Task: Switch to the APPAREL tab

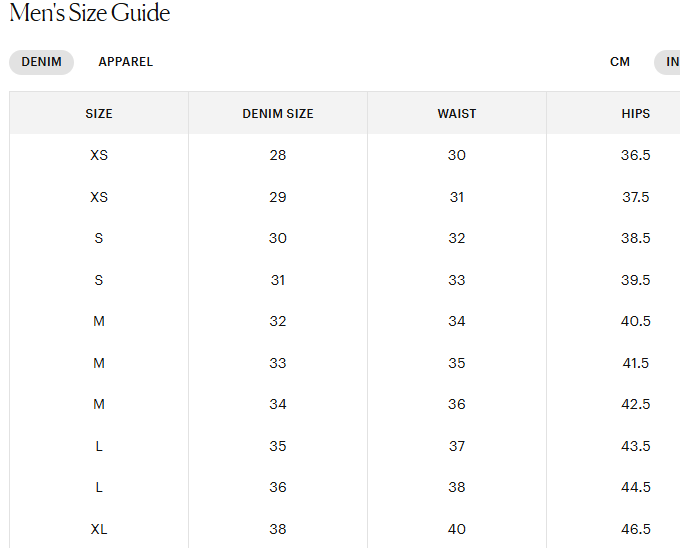Action: (126, 62)
